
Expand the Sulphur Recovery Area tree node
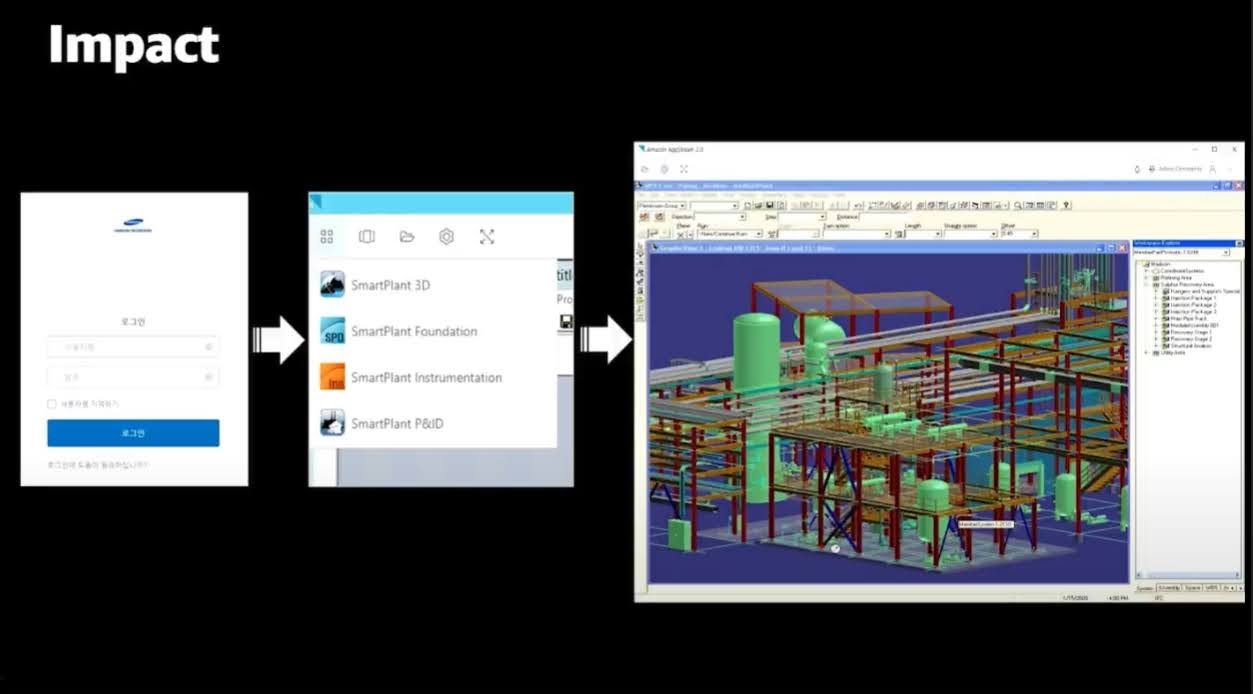pyautogui.click(x=1147, y=284)
